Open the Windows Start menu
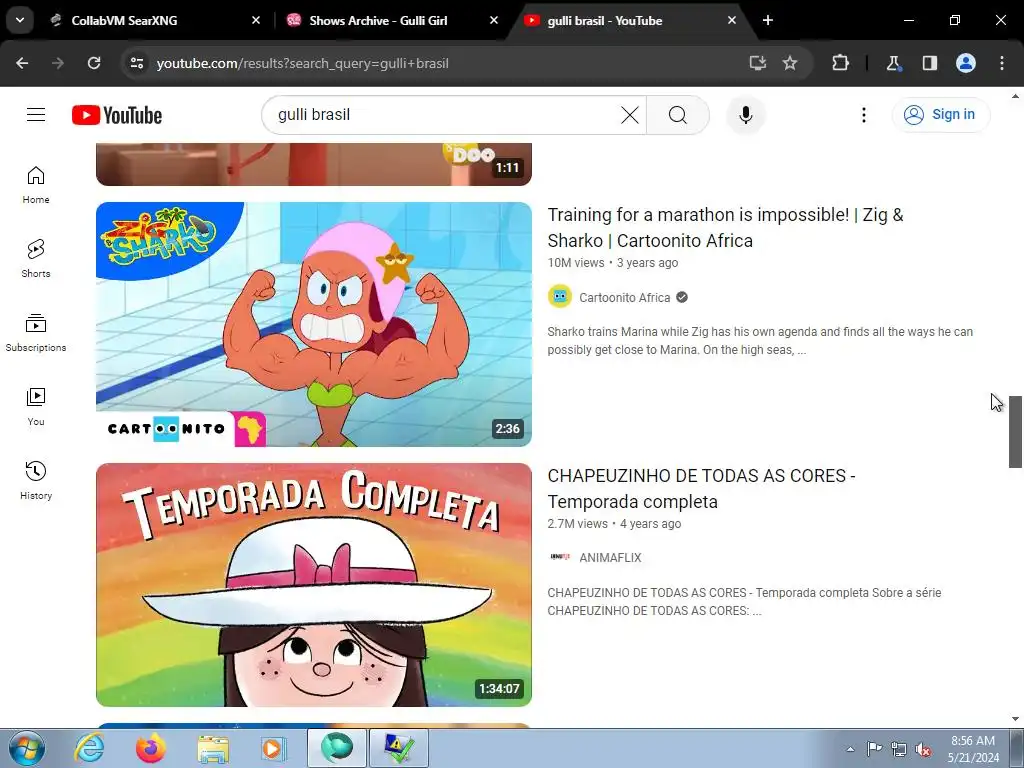The image size is (1024, 768). (x=26, y=748)
